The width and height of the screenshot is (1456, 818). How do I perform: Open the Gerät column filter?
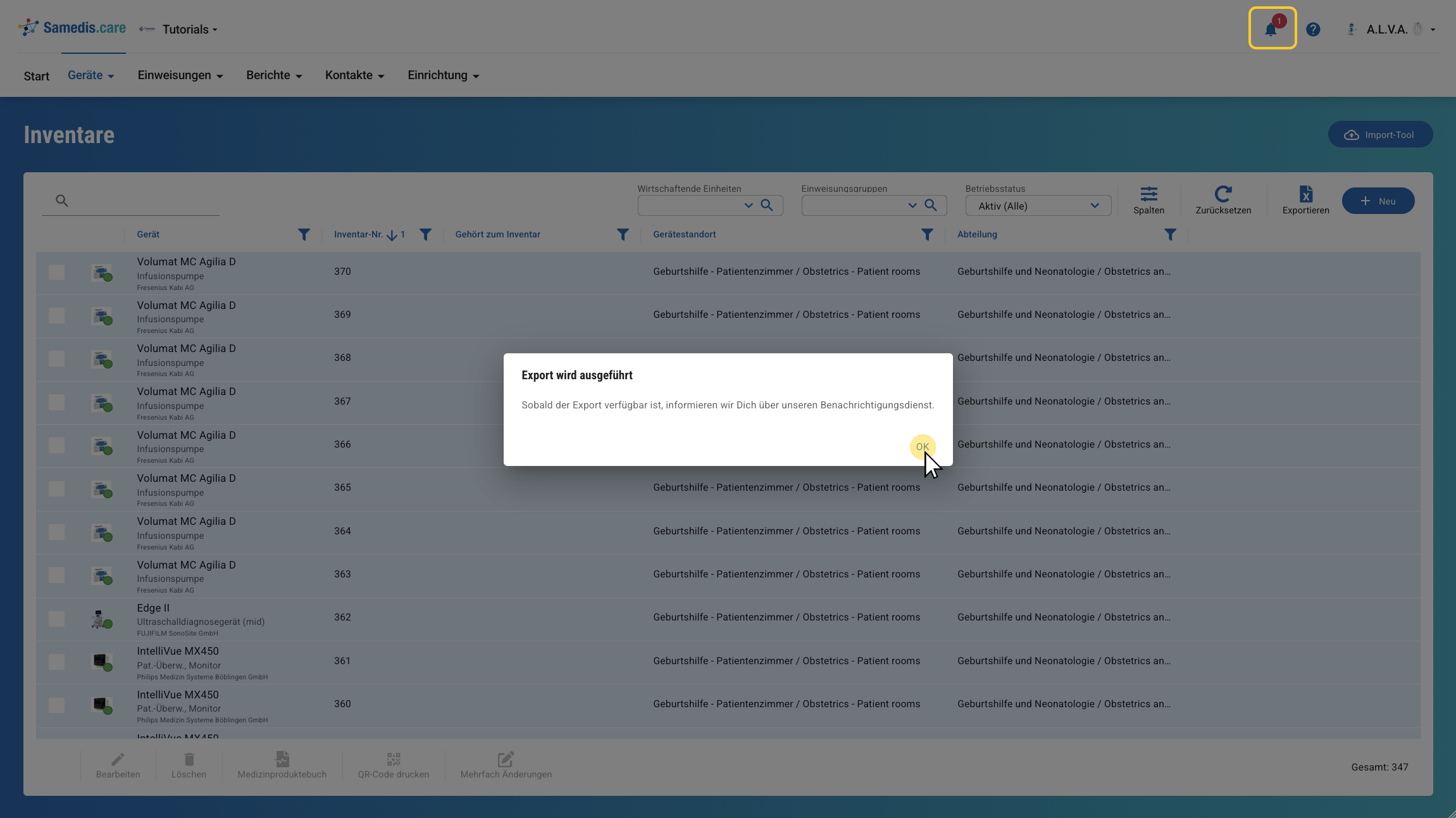point(304,235)
